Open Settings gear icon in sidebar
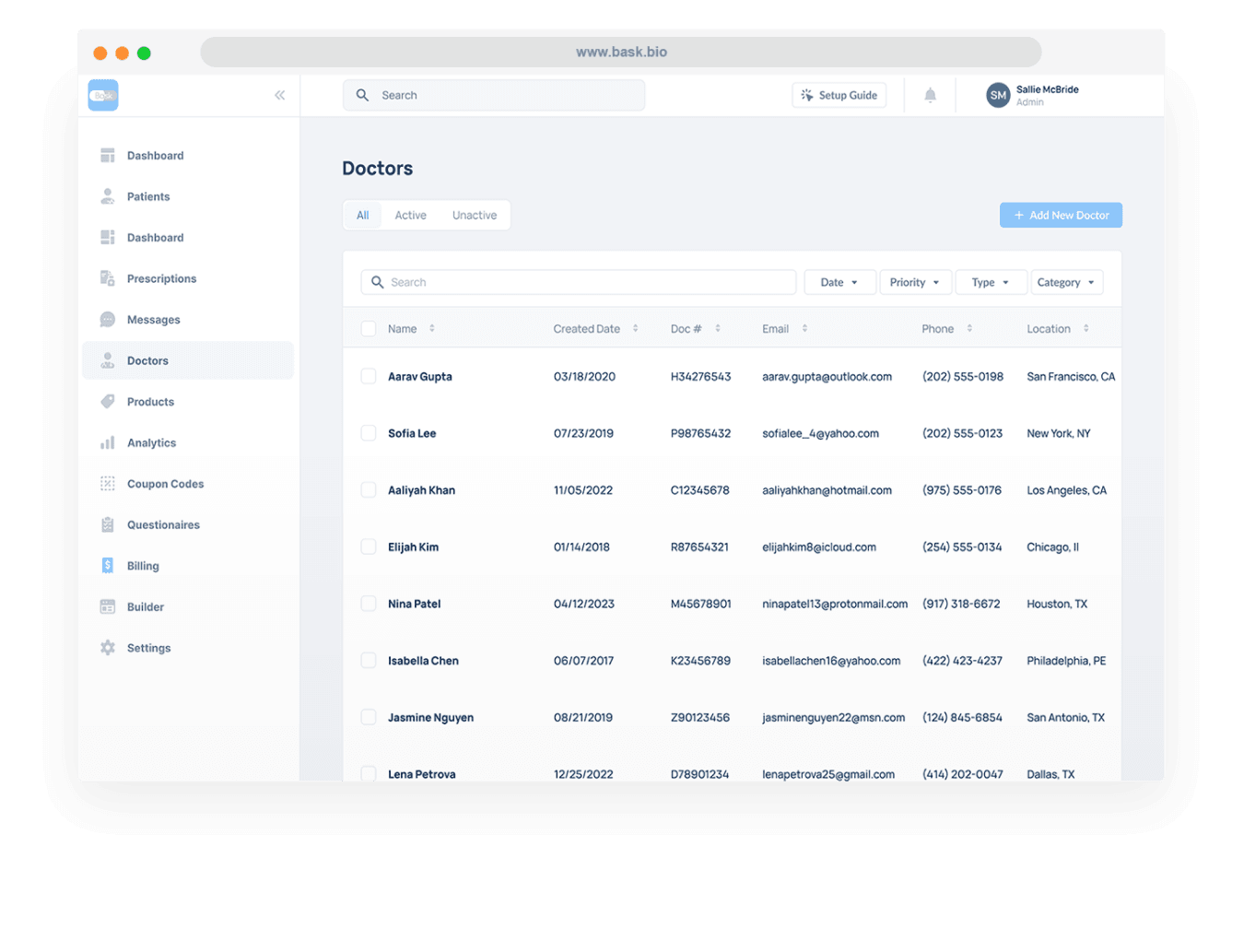Image resolution: width=1244 pixels, height=952 pixels. 108,648
